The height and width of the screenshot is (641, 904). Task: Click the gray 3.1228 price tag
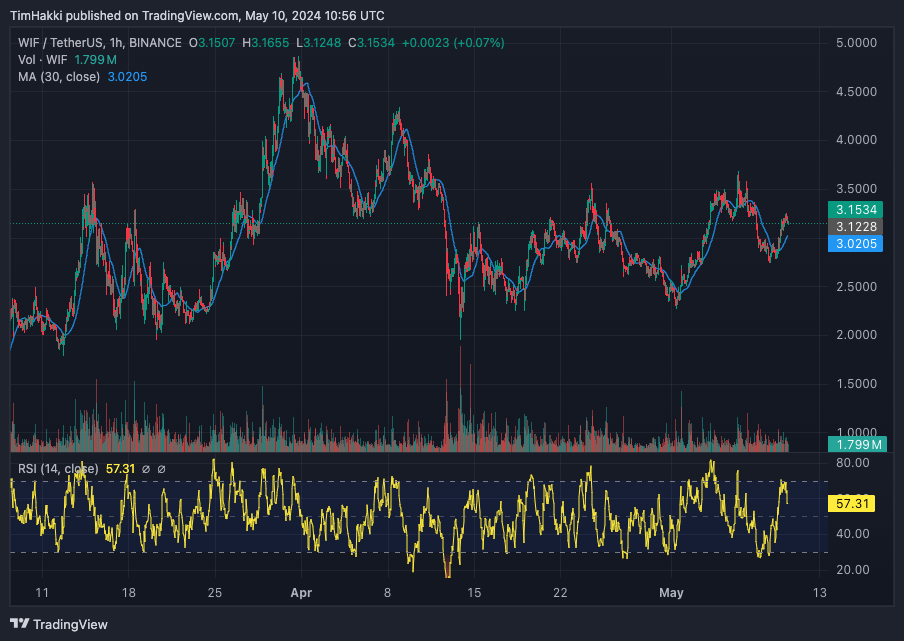[855, 227]
